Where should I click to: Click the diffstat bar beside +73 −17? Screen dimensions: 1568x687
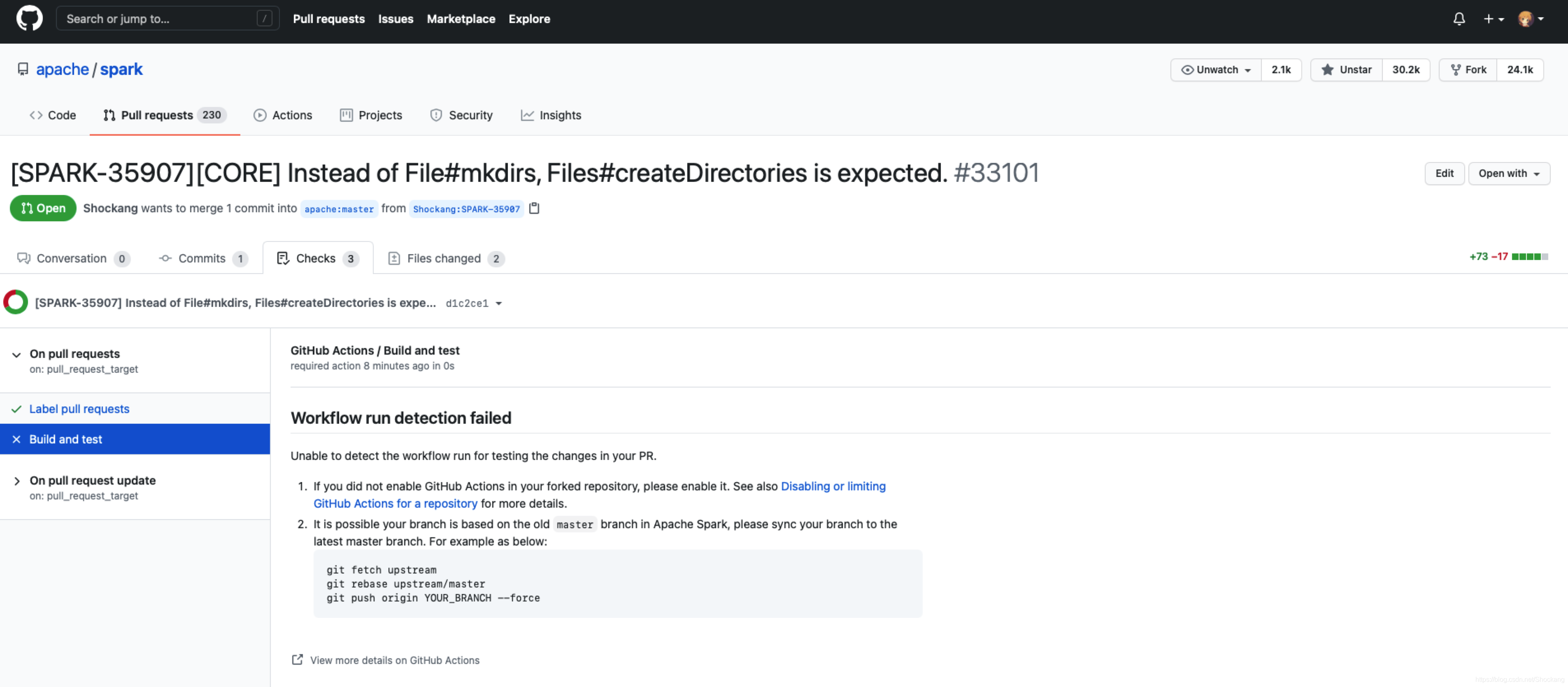tap(1530, 257)
